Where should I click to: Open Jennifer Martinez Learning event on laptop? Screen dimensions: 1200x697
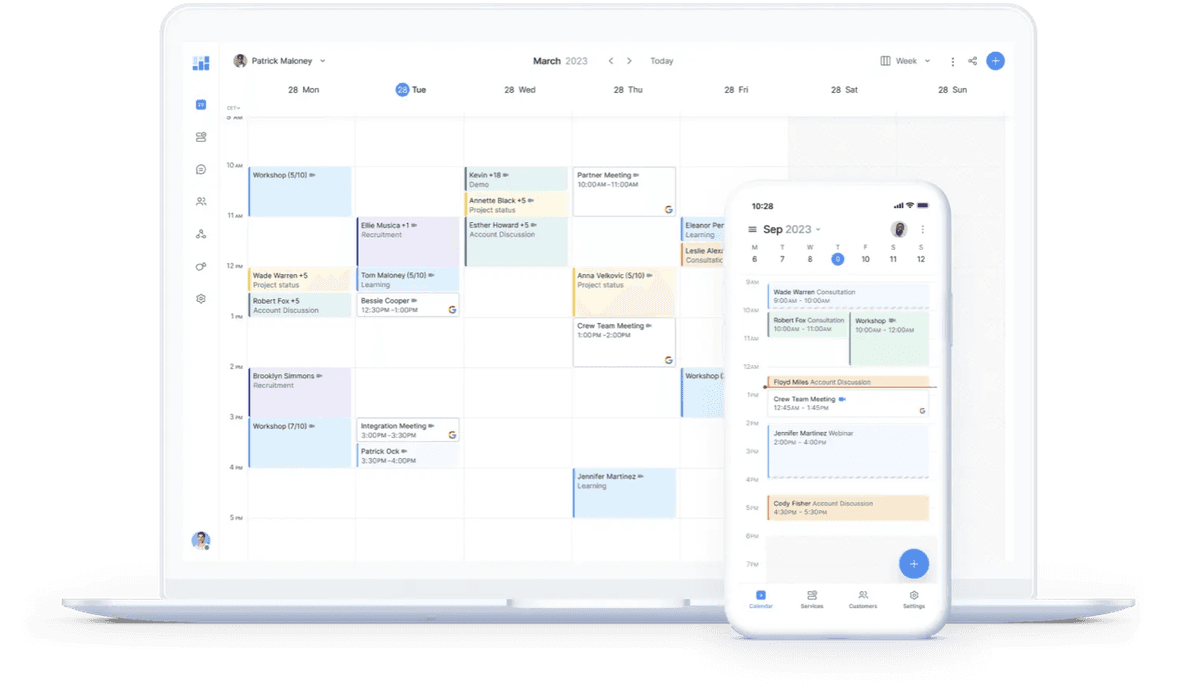click(624, 493)
